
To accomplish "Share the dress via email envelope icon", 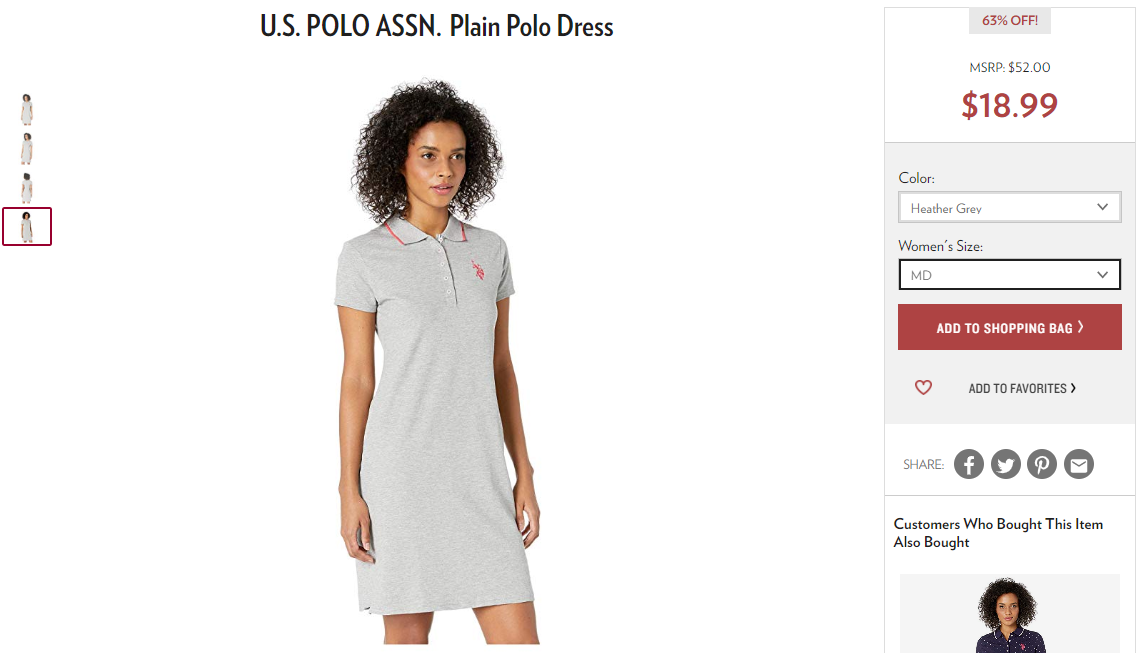I will tap(1079, 464).
